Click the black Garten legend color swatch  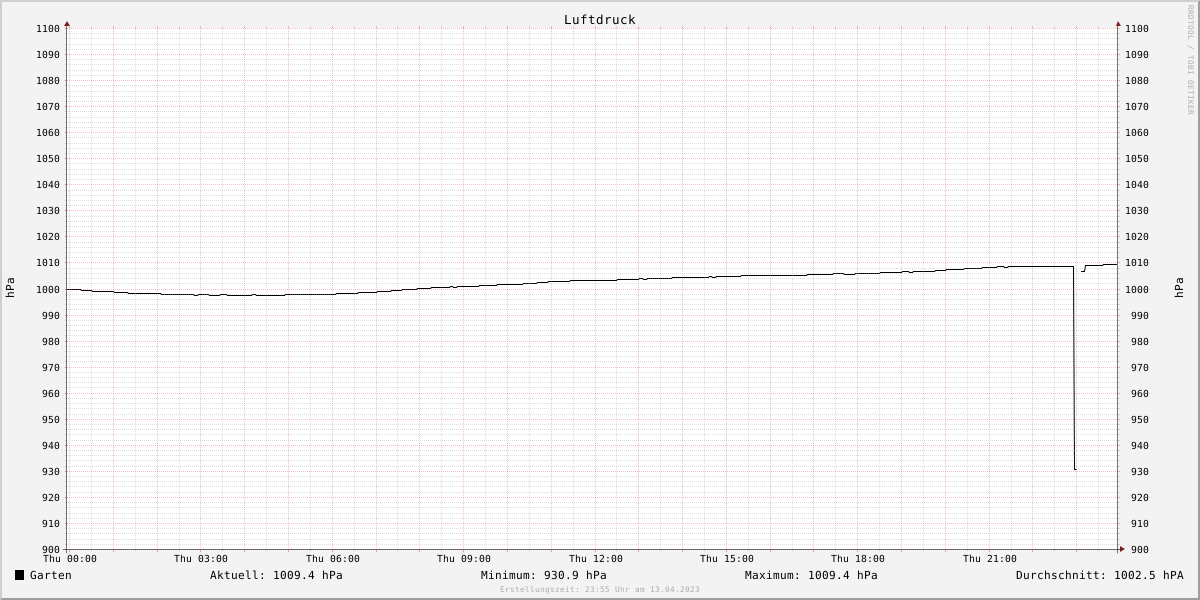(19, 575)
